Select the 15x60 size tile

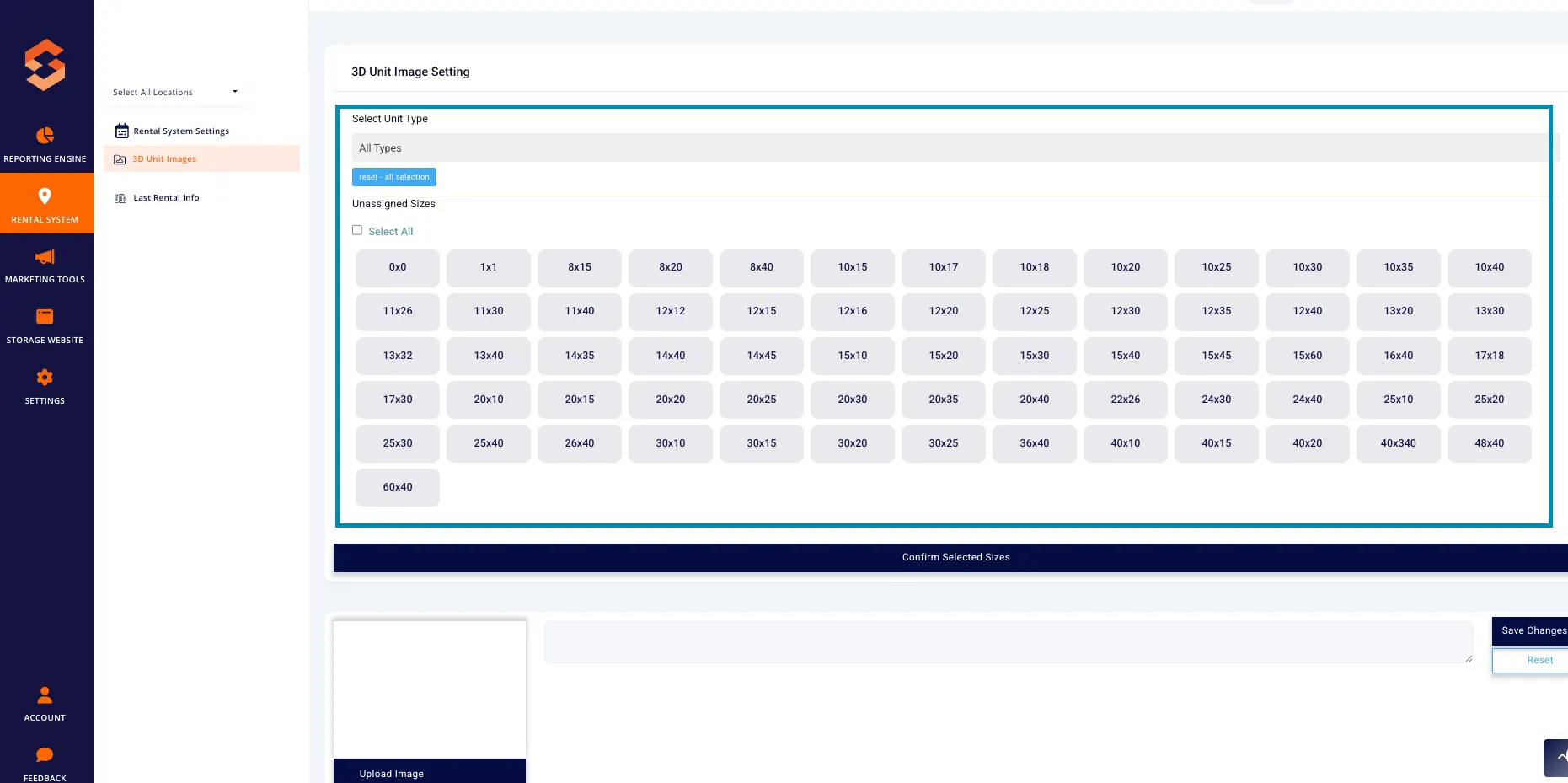click(1308, 356)
